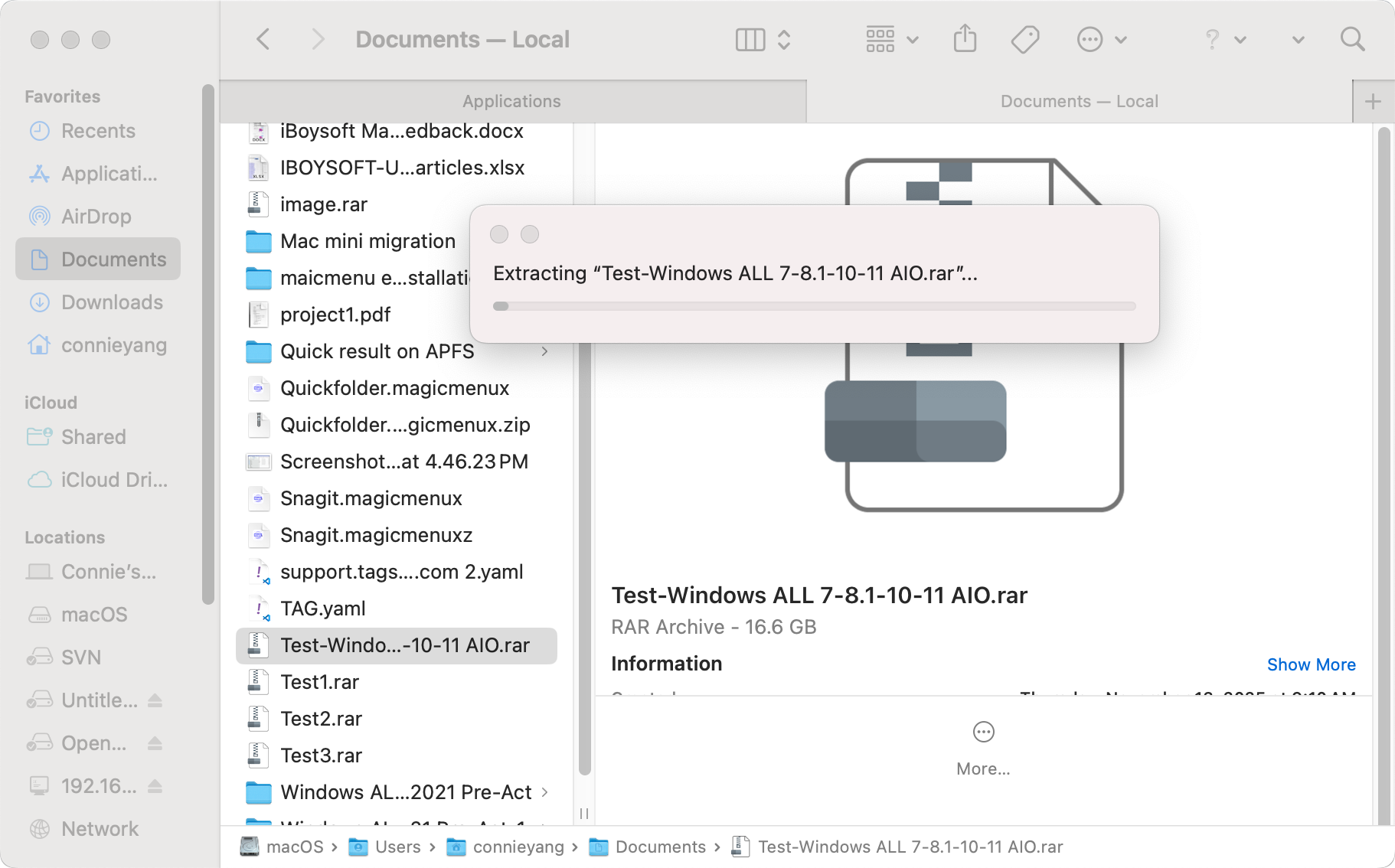This screenshot has height=868, width=1395.
Task: Open Downloads in the sidebar
Action: click(112, 302)
